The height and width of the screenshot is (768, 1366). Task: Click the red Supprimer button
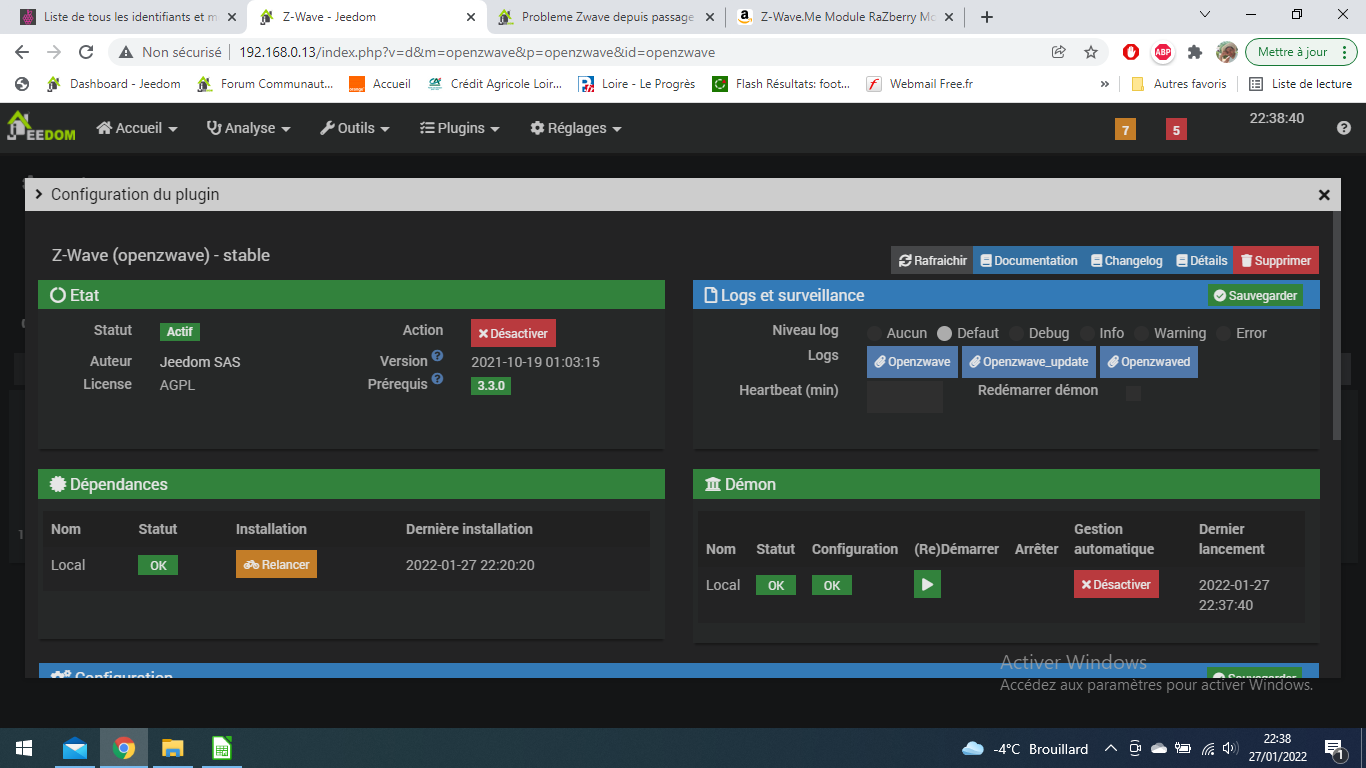1276,260
